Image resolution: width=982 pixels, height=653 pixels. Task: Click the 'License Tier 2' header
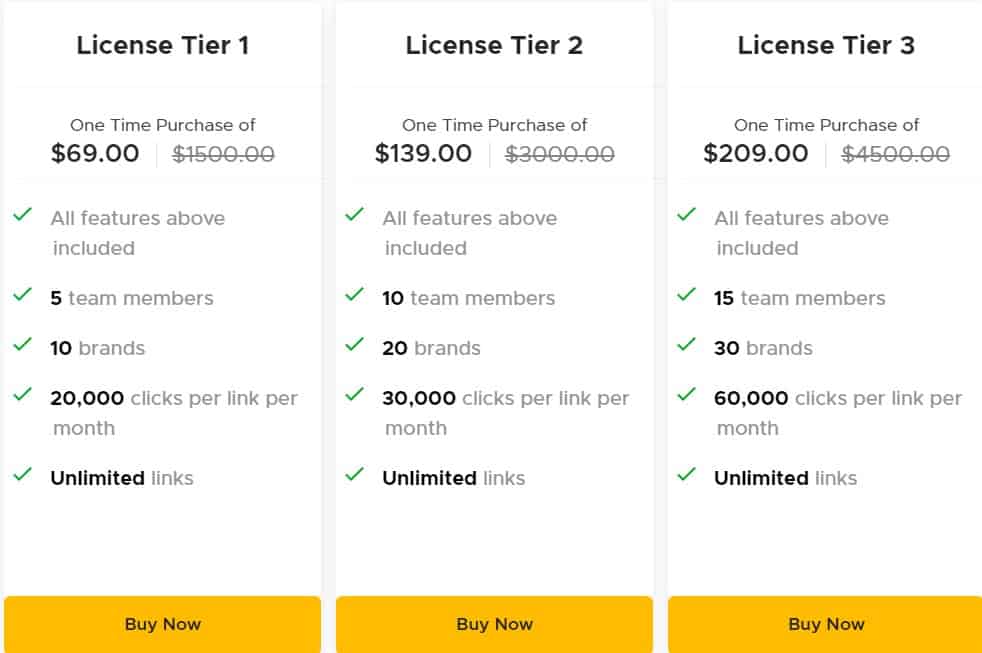click(494, 45)
